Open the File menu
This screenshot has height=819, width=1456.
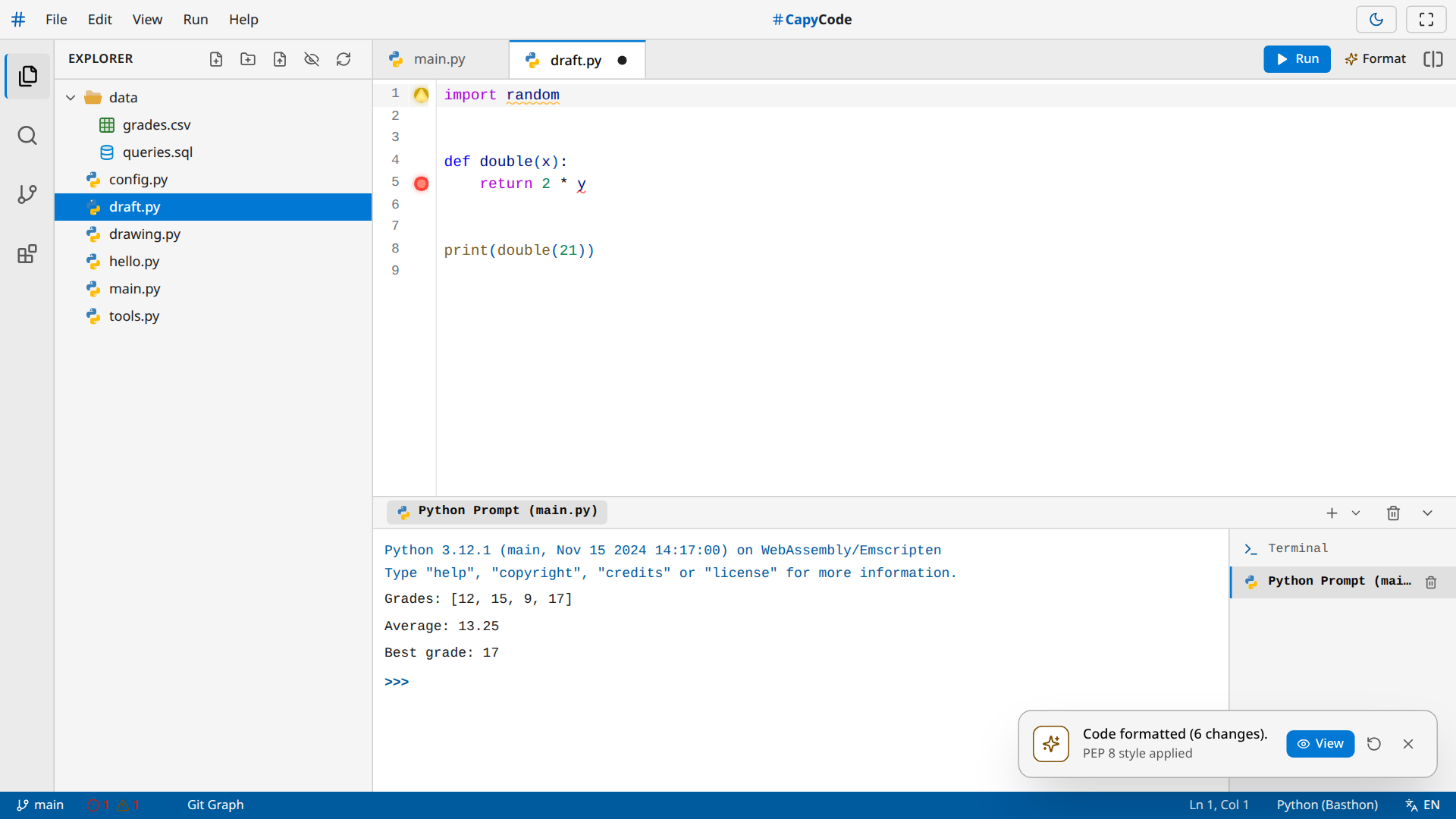[x=56, y=20]
